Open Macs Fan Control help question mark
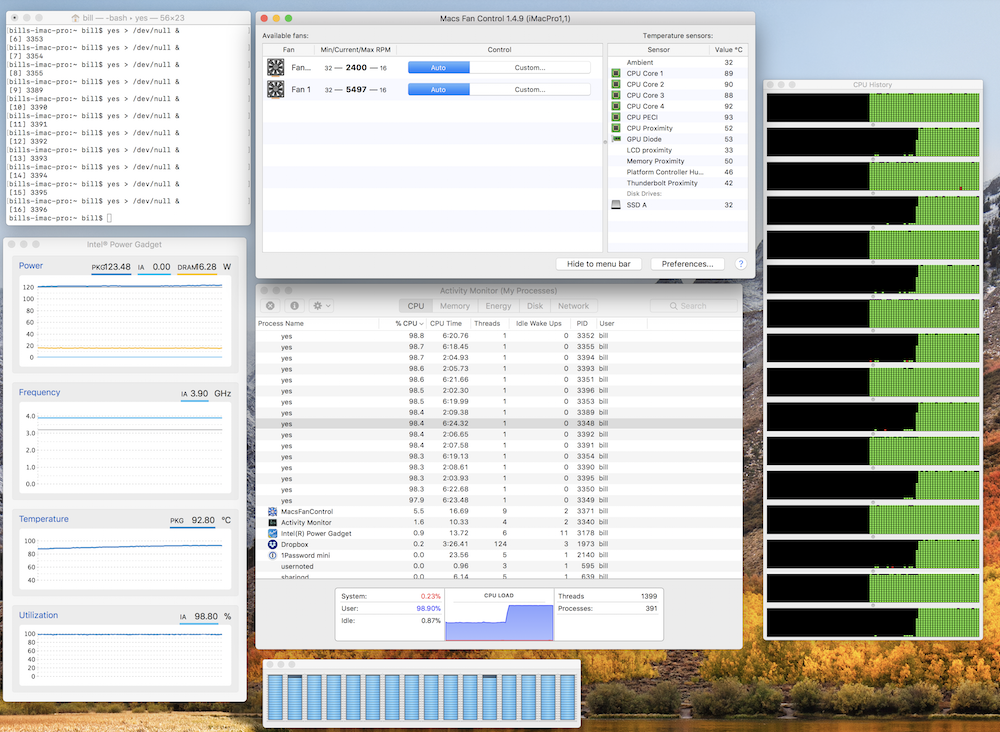 [741, 264]
